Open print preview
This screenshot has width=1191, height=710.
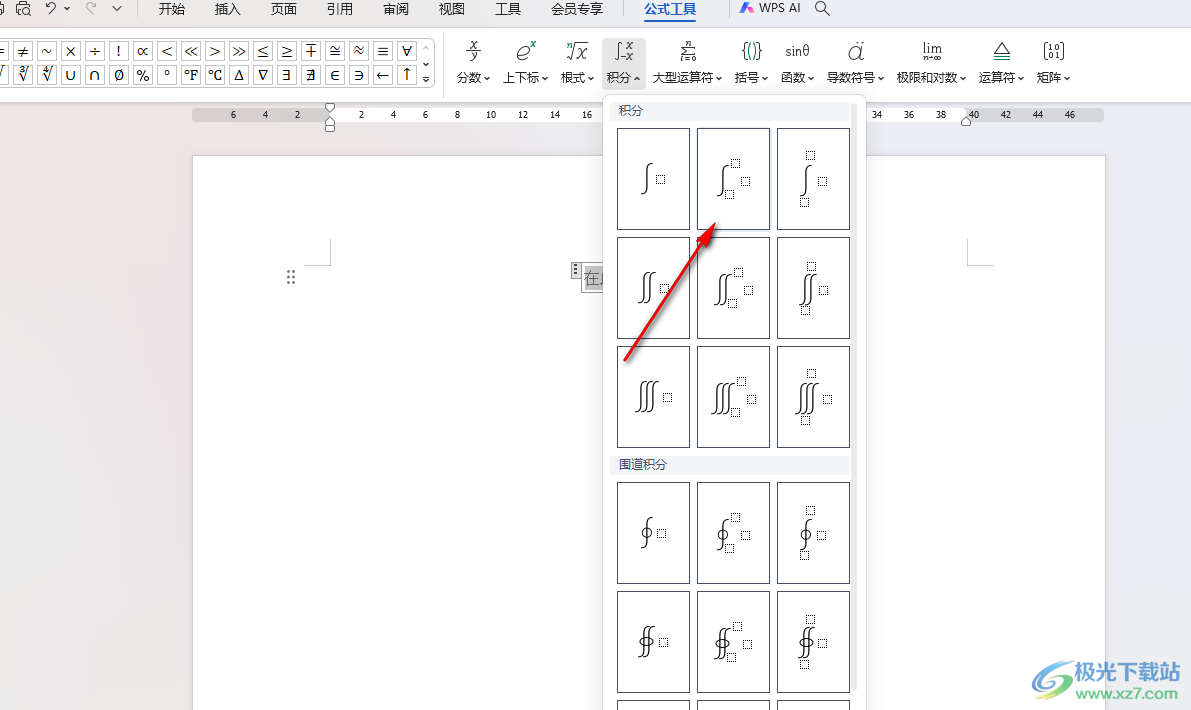(x=24, y=8)
